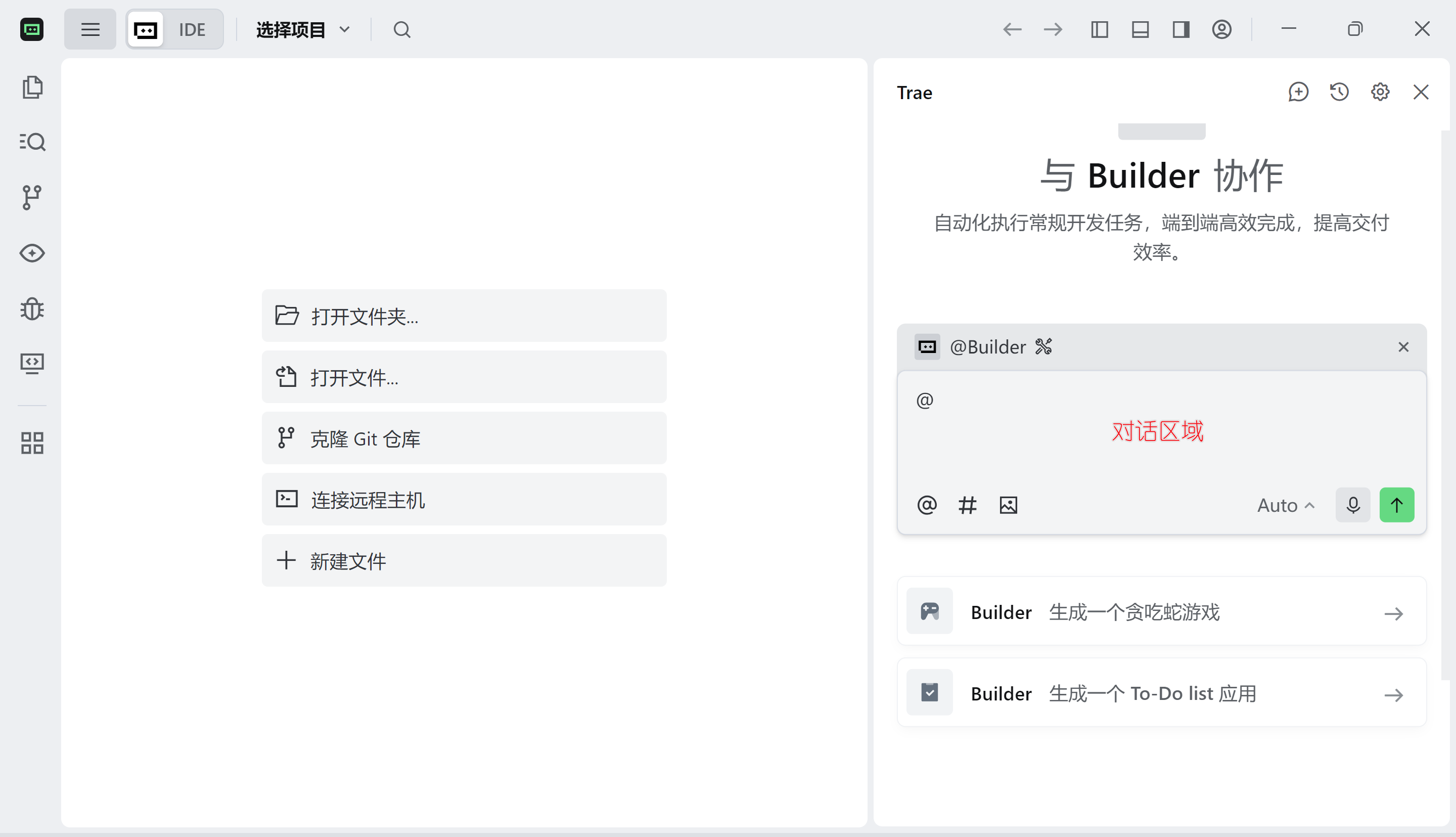Open the 选择项目 project dropdown
This screenshot has width=1456, height=837.
click(303, 29)
